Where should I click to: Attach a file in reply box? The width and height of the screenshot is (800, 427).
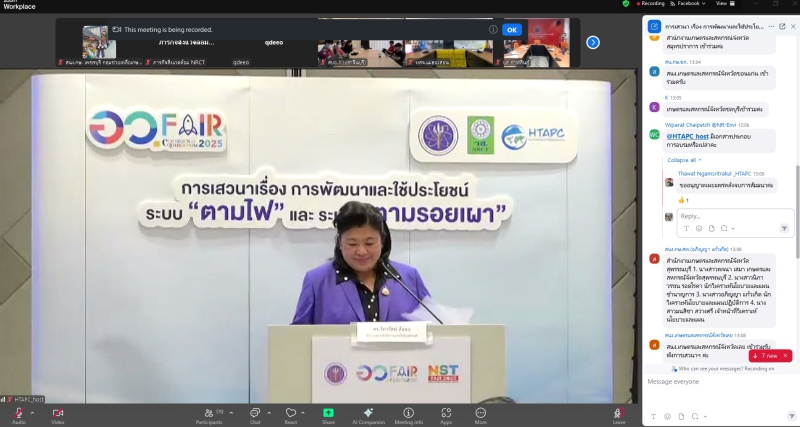point(711,229)
